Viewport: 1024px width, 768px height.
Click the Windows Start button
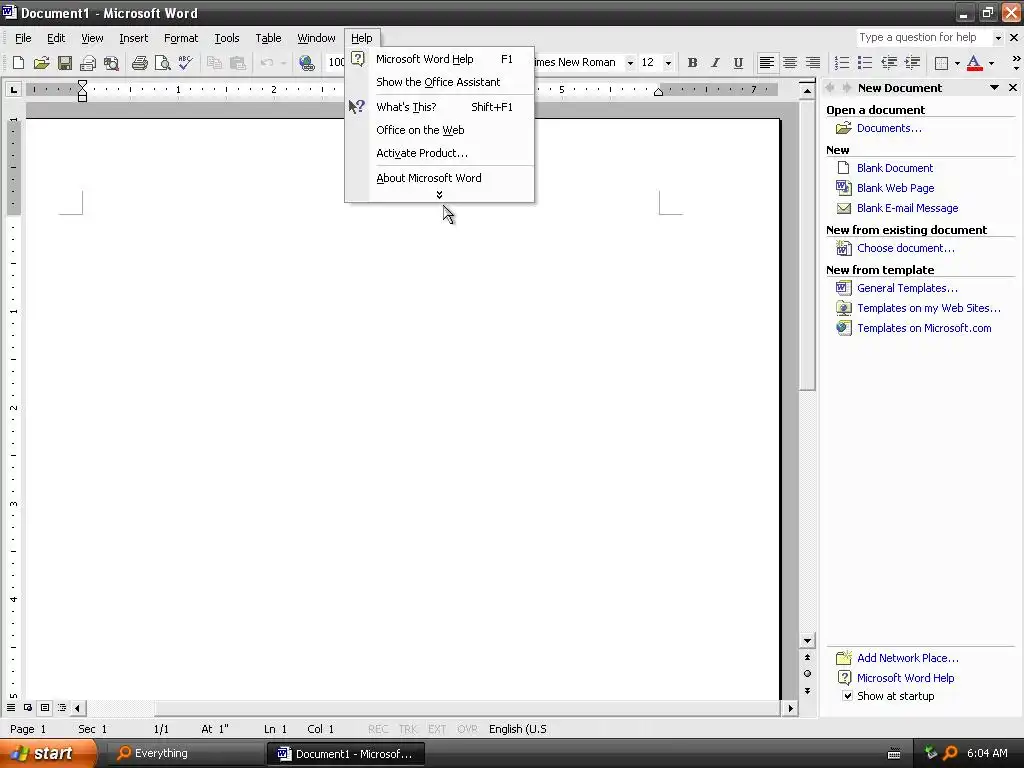48,754
